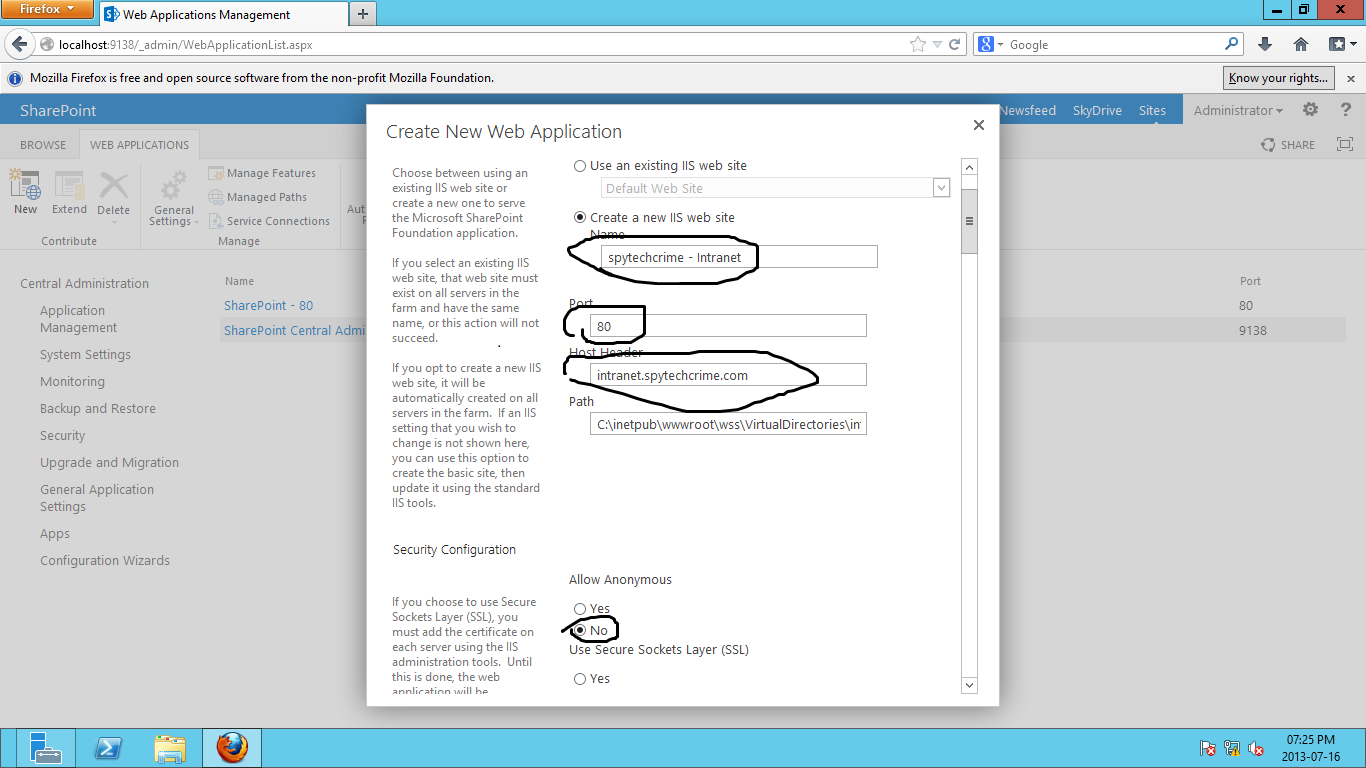Click the Port field in the dialog
This screenshot has width=1366, height=768.
(x=728, y=326)
